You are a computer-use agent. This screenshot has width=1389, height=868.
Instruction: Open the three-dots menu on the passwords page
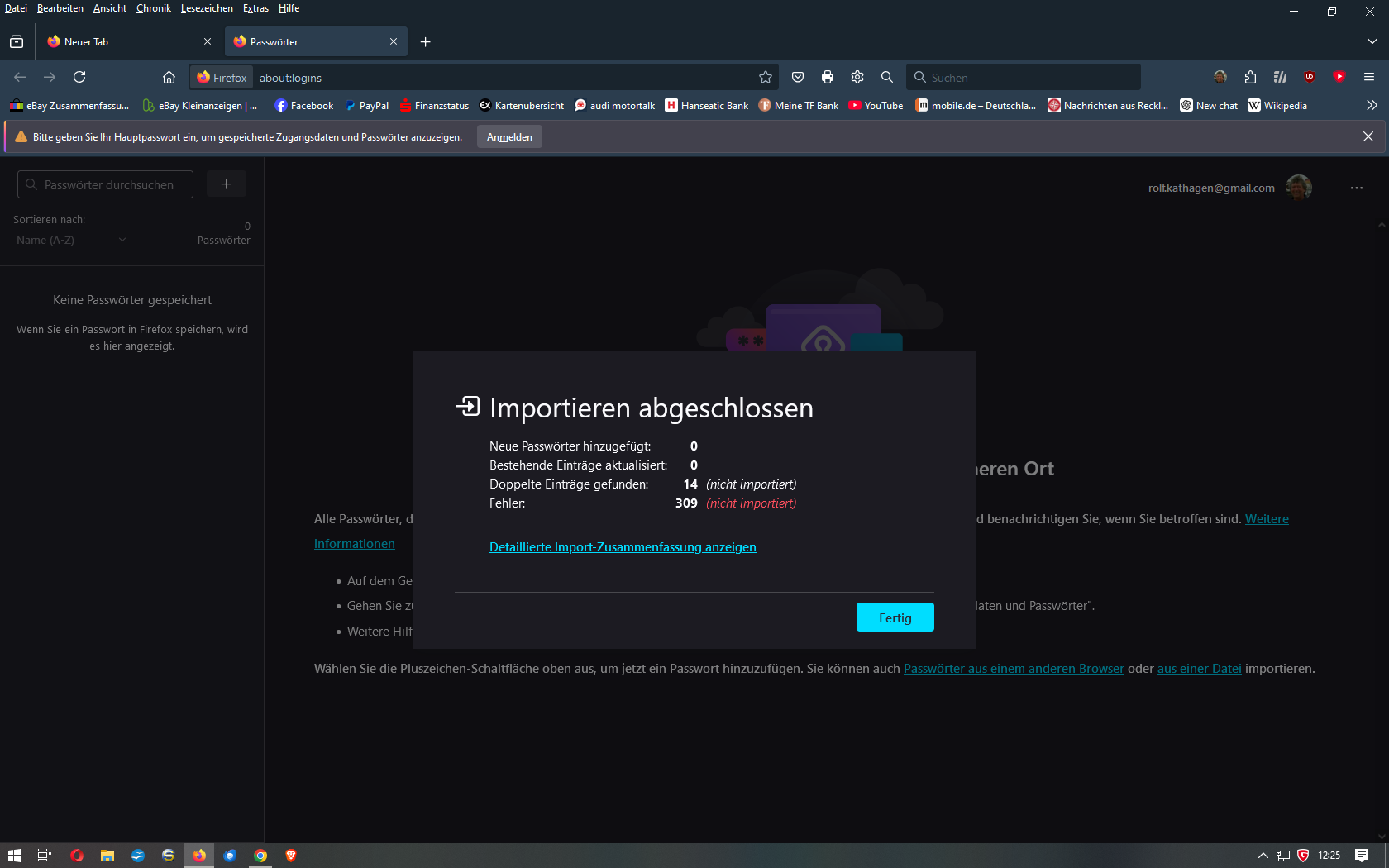click(1357, 188)
